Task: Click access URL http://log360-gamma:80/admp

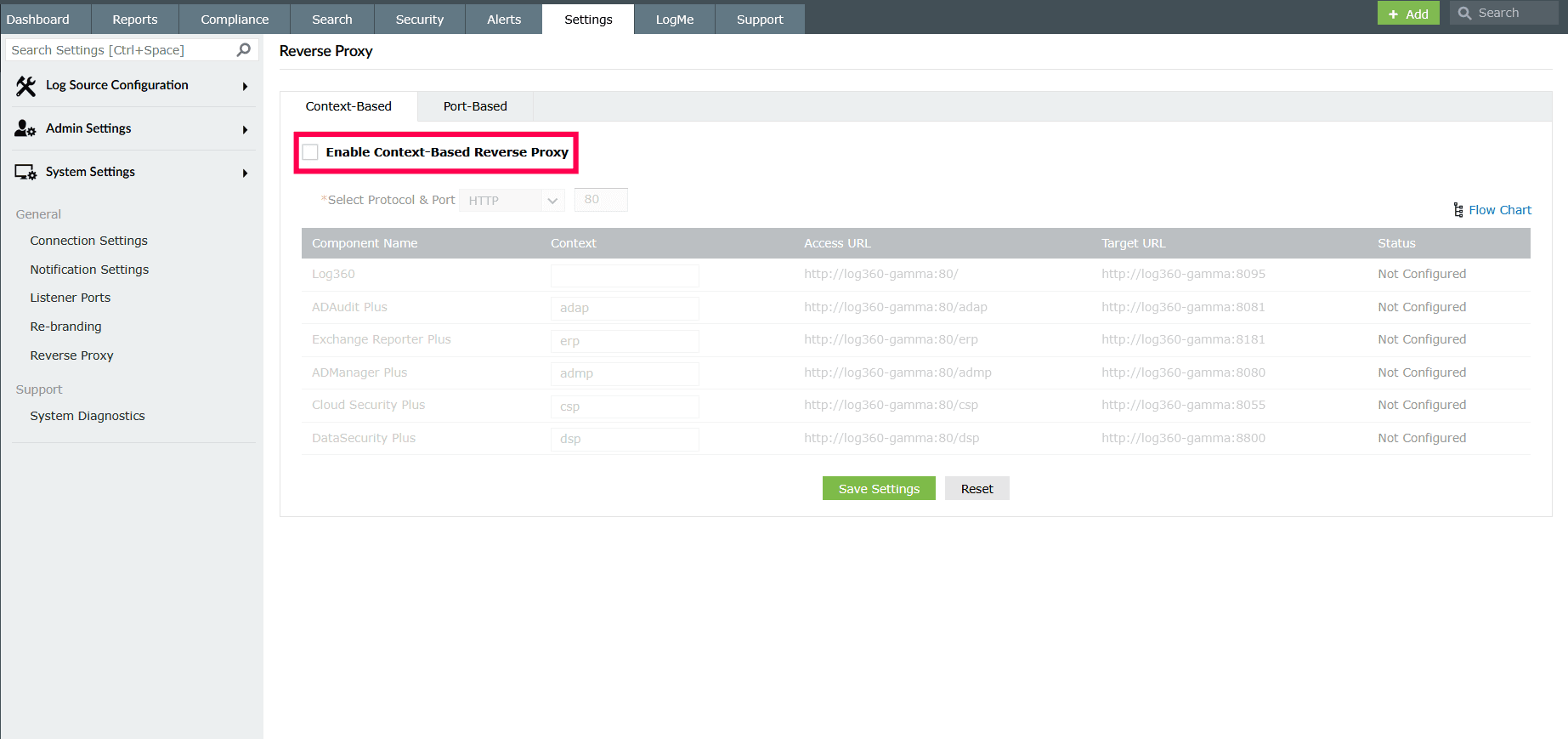Action: click(897, 372)
